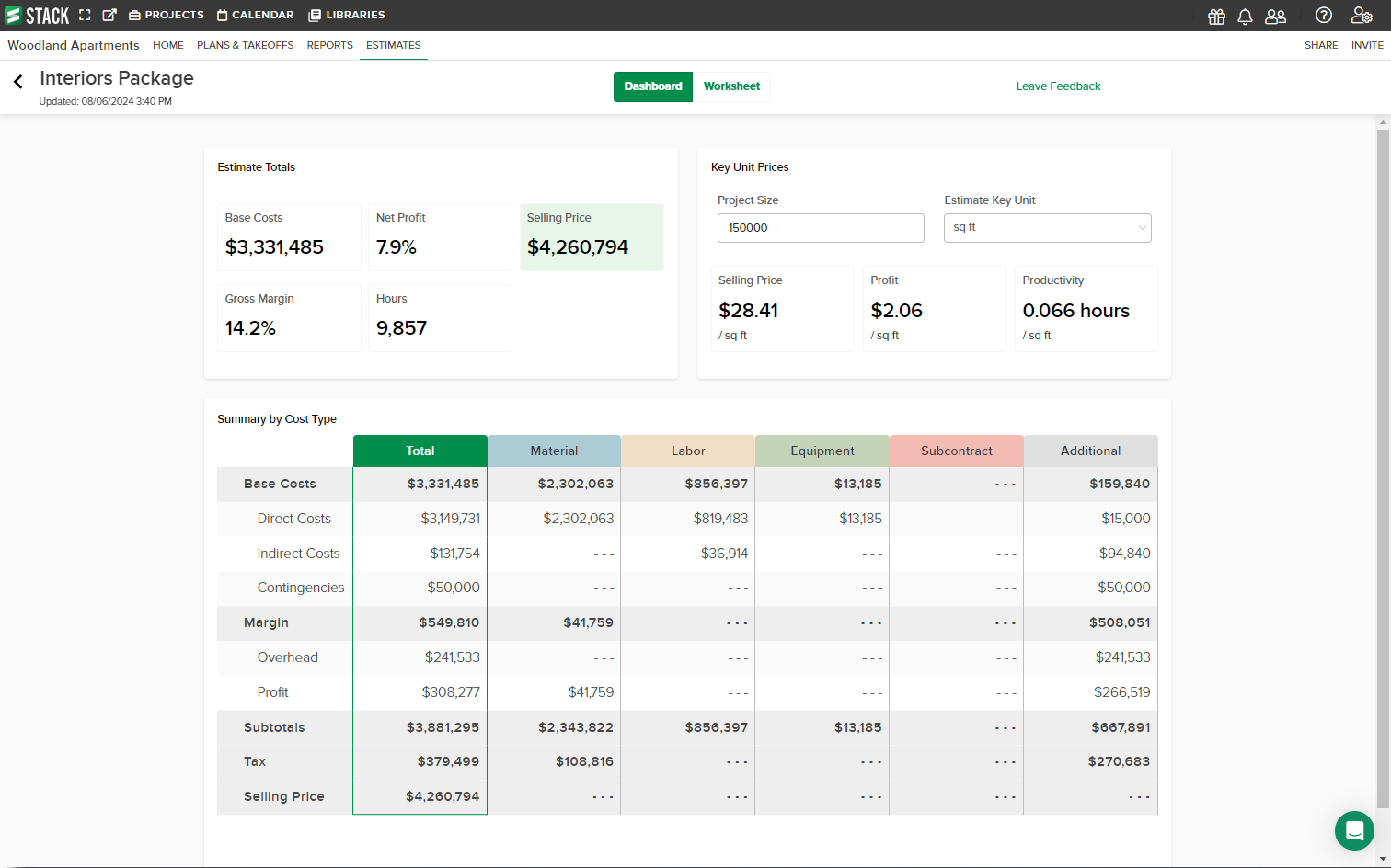Switch to Worksheet view
The image size is (1391, 868).
[x=731, y=86]
